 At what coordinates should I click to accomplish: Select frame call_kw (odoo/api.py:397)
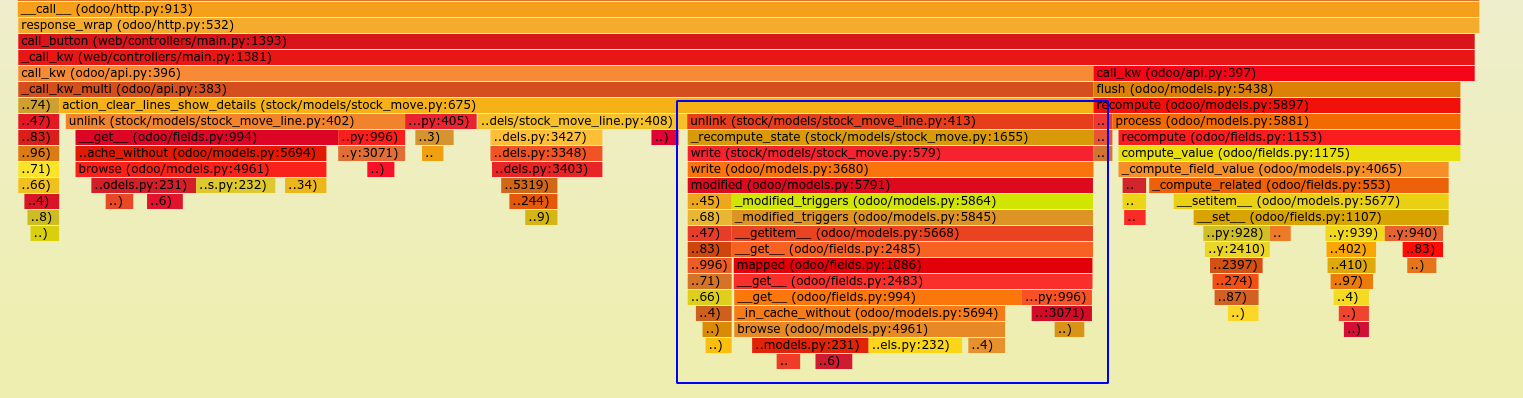click(x=1284, y=73)
